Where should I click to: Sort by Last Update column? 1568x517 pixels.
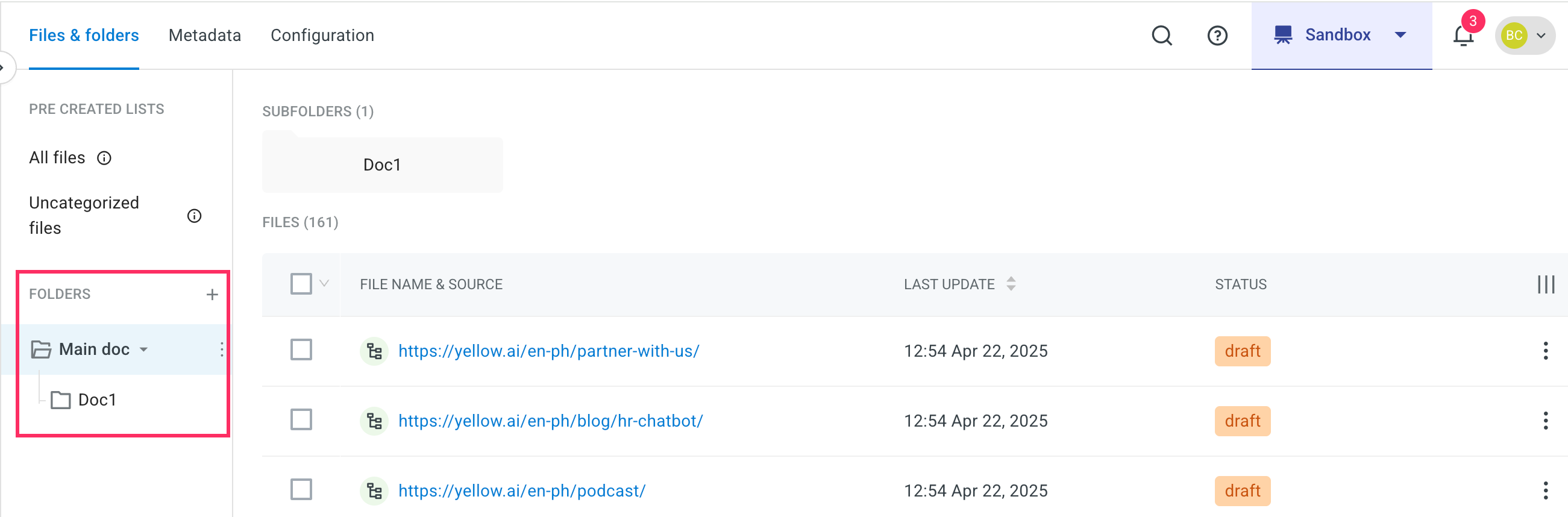point(1011,284)
